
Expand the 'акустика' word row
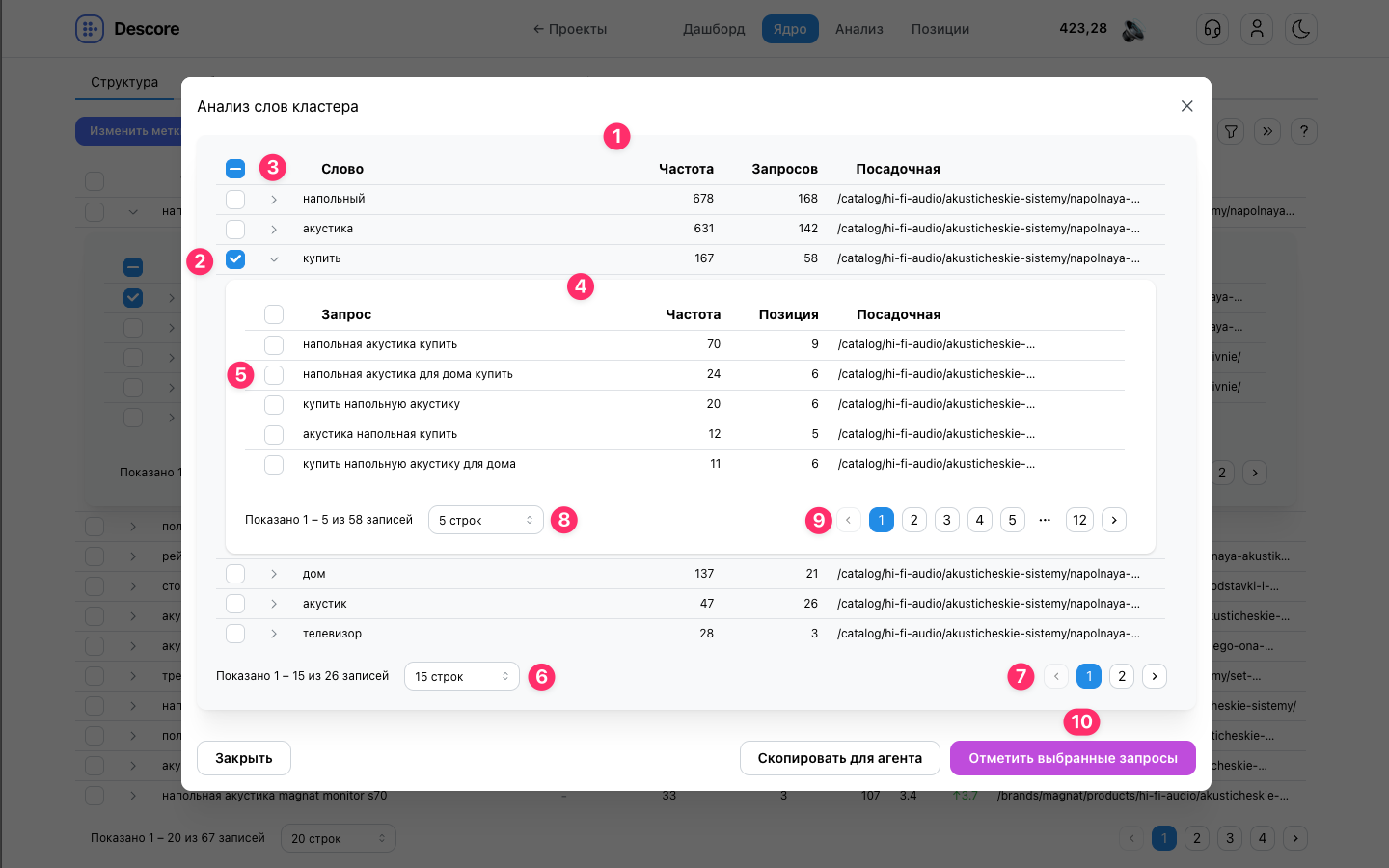click(x=274, y=230)
